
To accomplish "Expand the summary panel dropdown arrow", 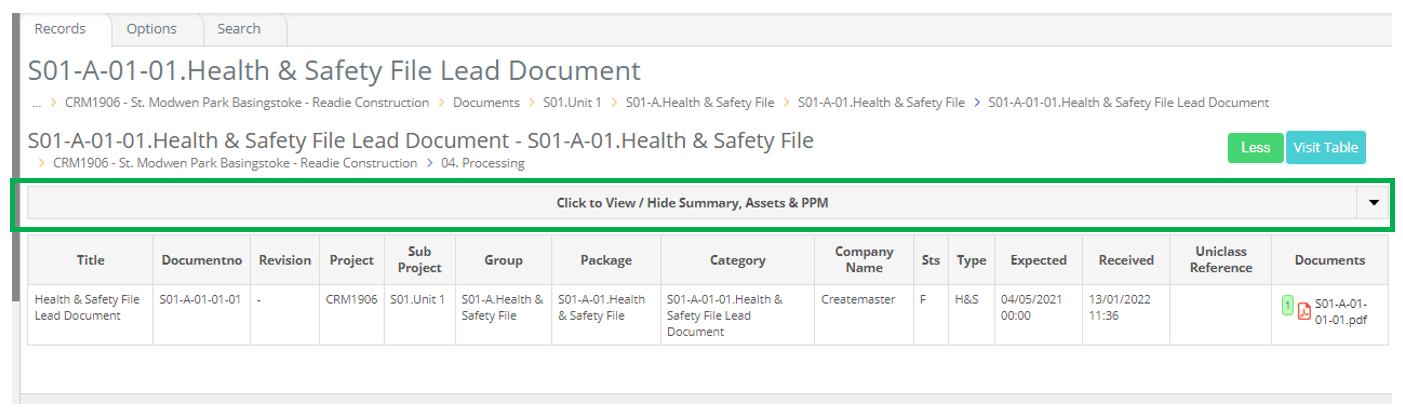I will [1373, 203].
